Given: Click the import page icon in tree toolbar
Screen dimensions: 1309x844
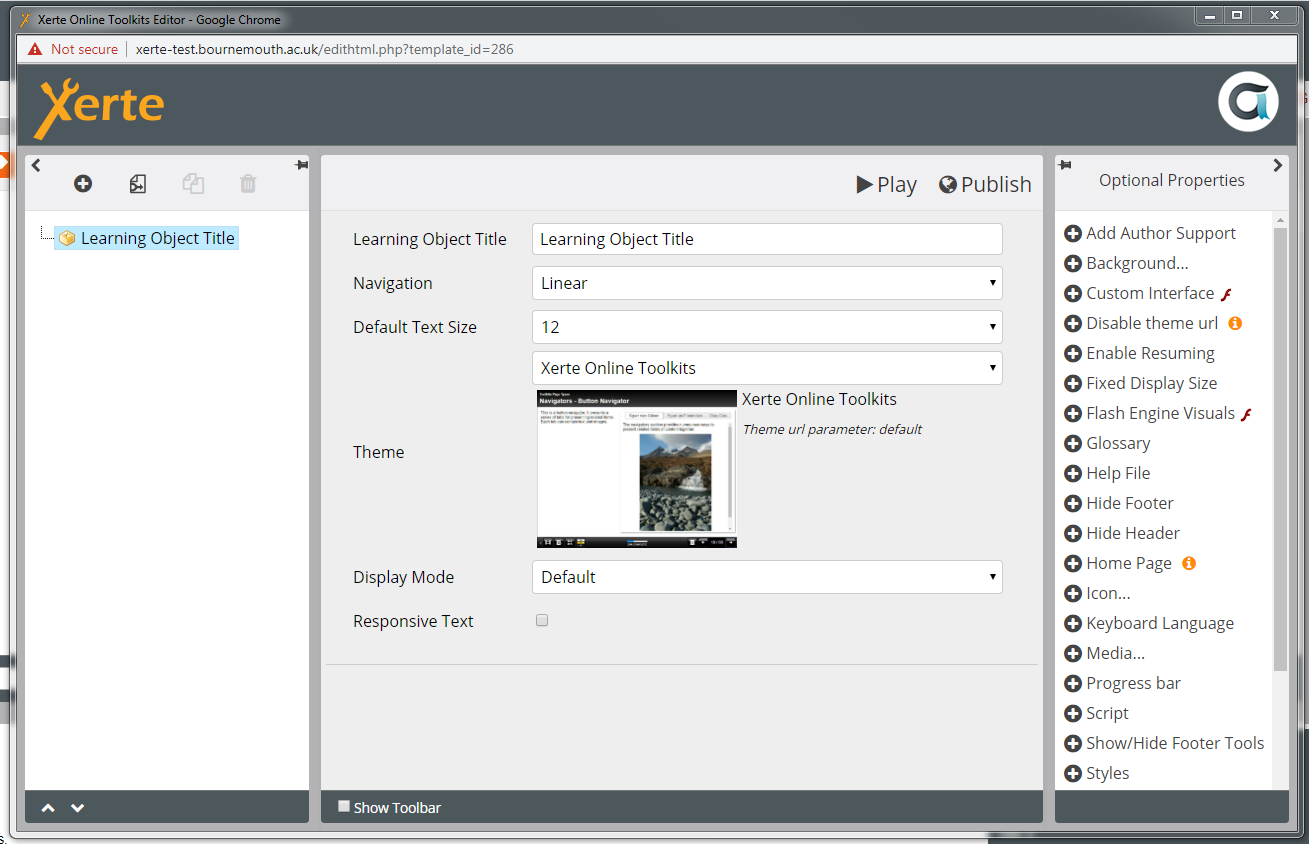Looking at the screenshot, I should point(138,183).
